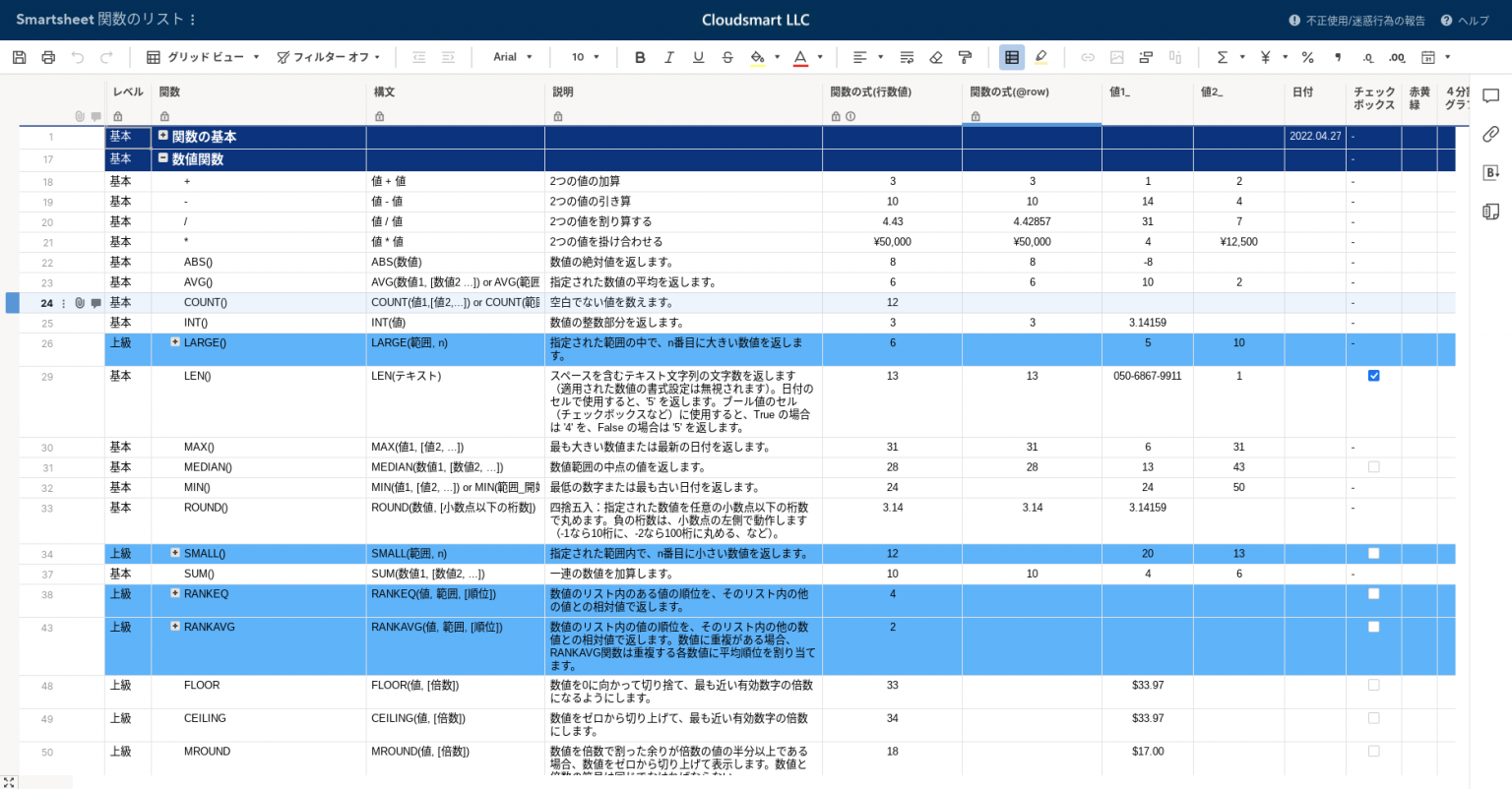Screen dimensions: 1512x789
Task: Apply yen currency format
Action: coord(1265,57)
